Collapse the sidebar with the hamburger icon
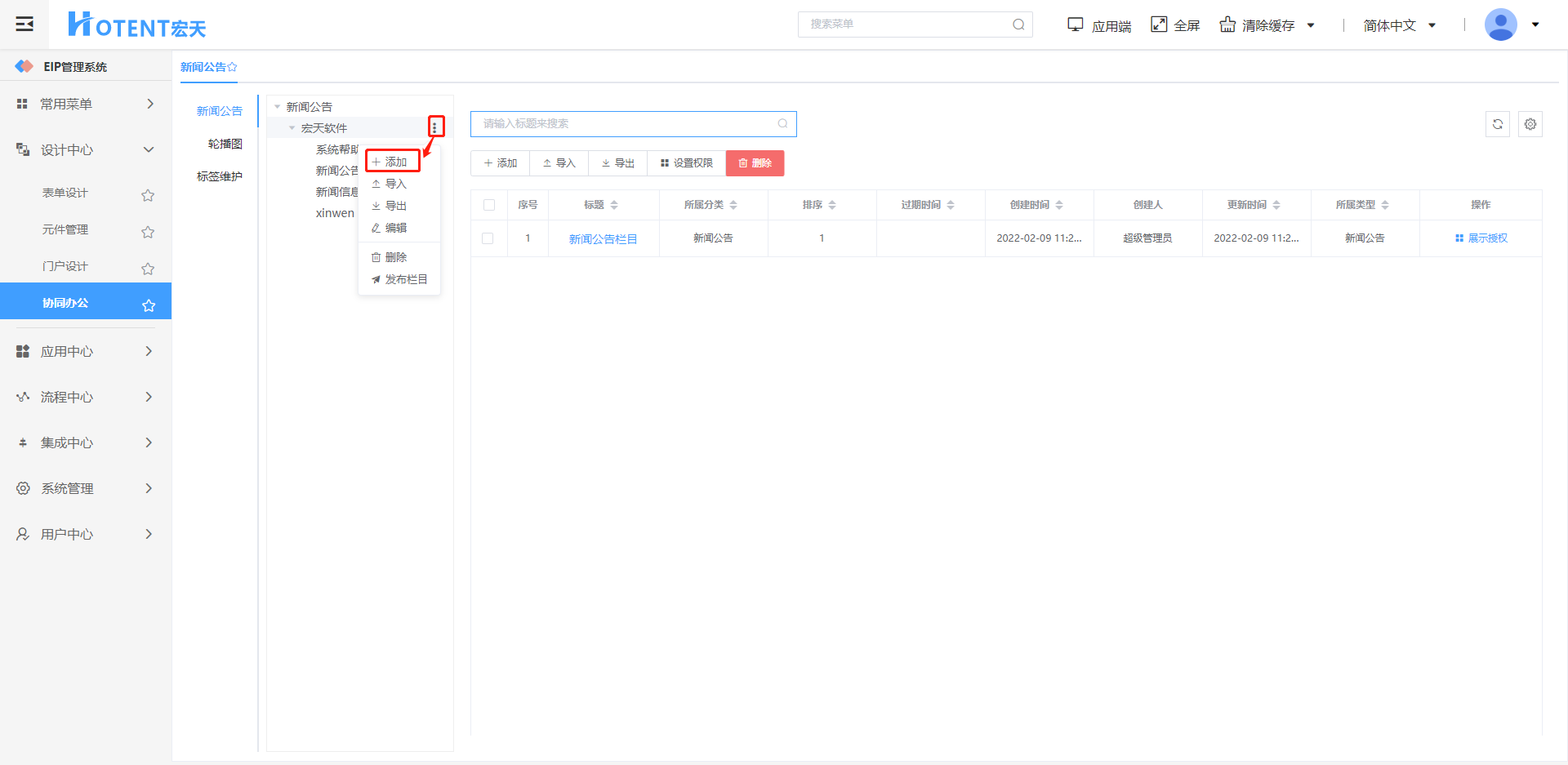 24,24
